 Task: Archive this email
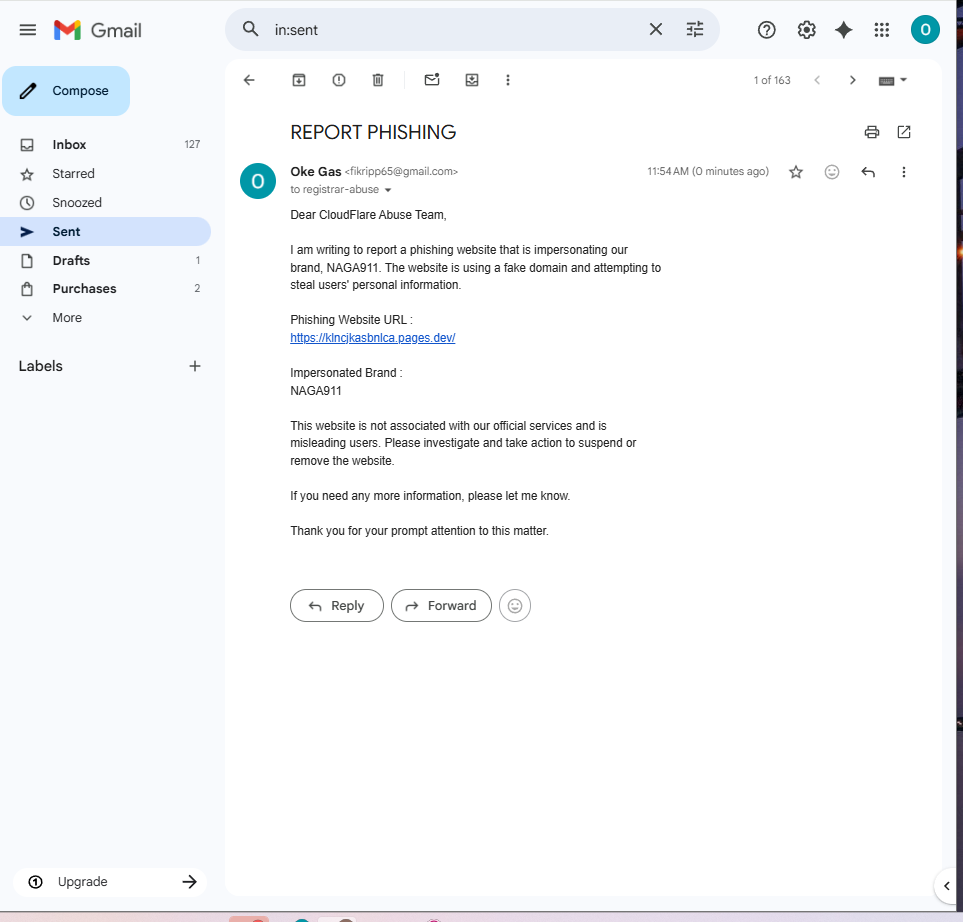[x=299, y=80]
